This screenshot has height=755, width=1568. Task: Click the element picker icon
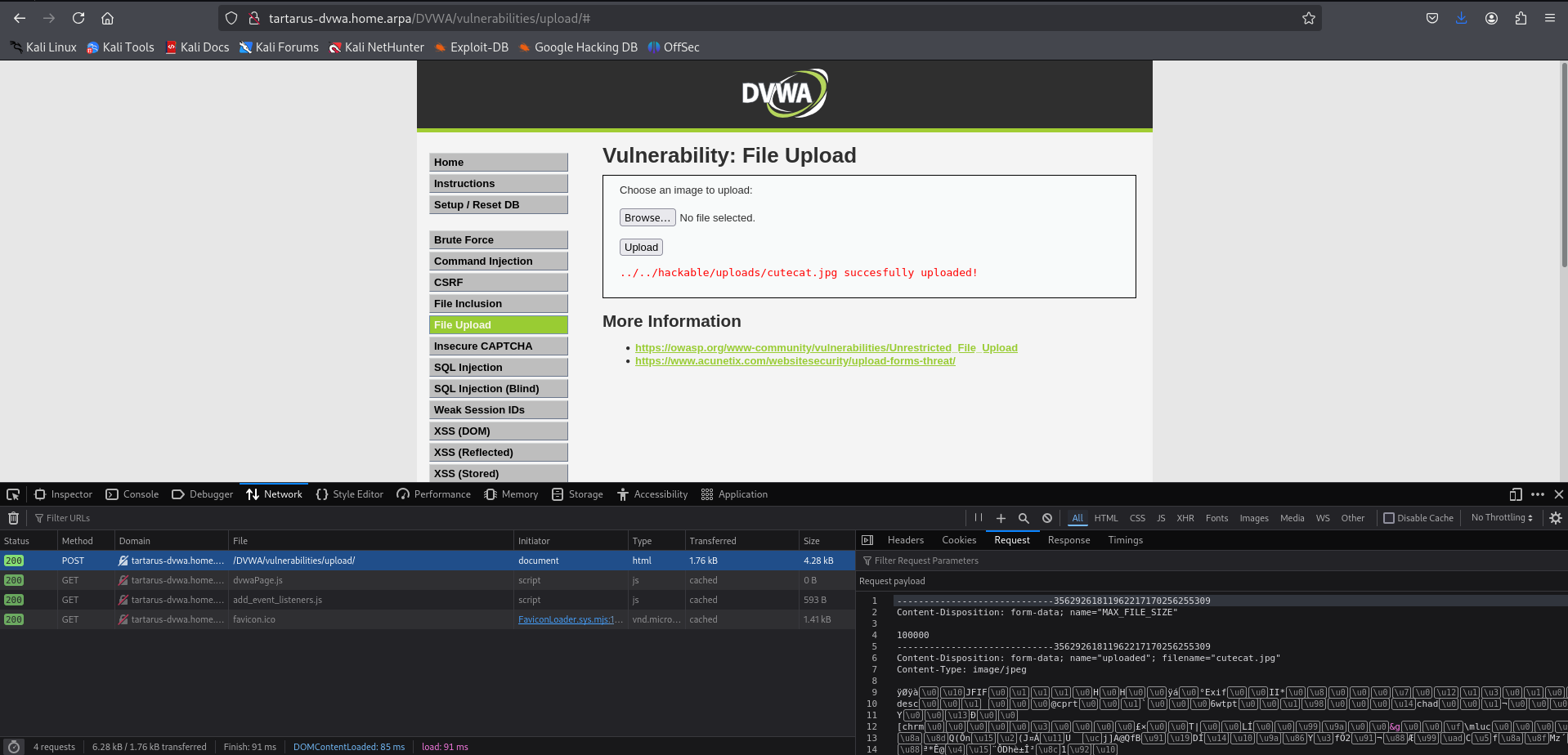(13, 494)
